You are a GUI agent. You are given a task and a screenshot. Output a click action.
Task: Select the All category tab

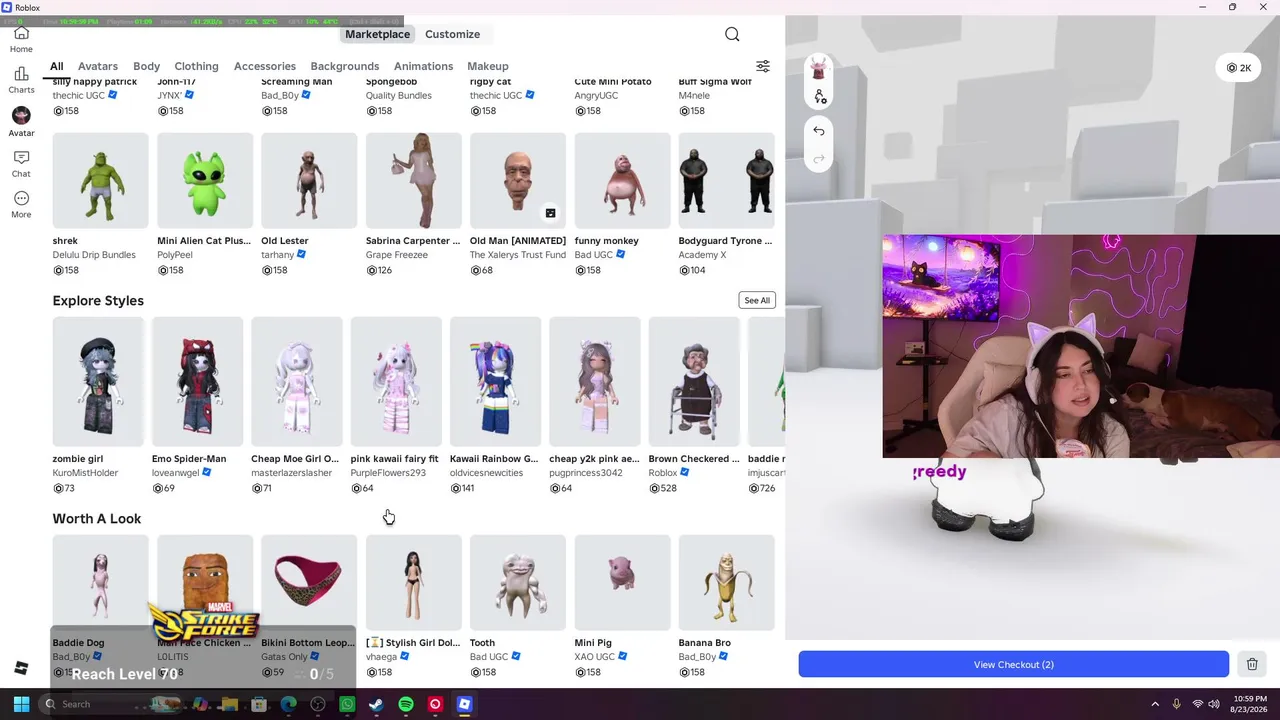point(57,66)
